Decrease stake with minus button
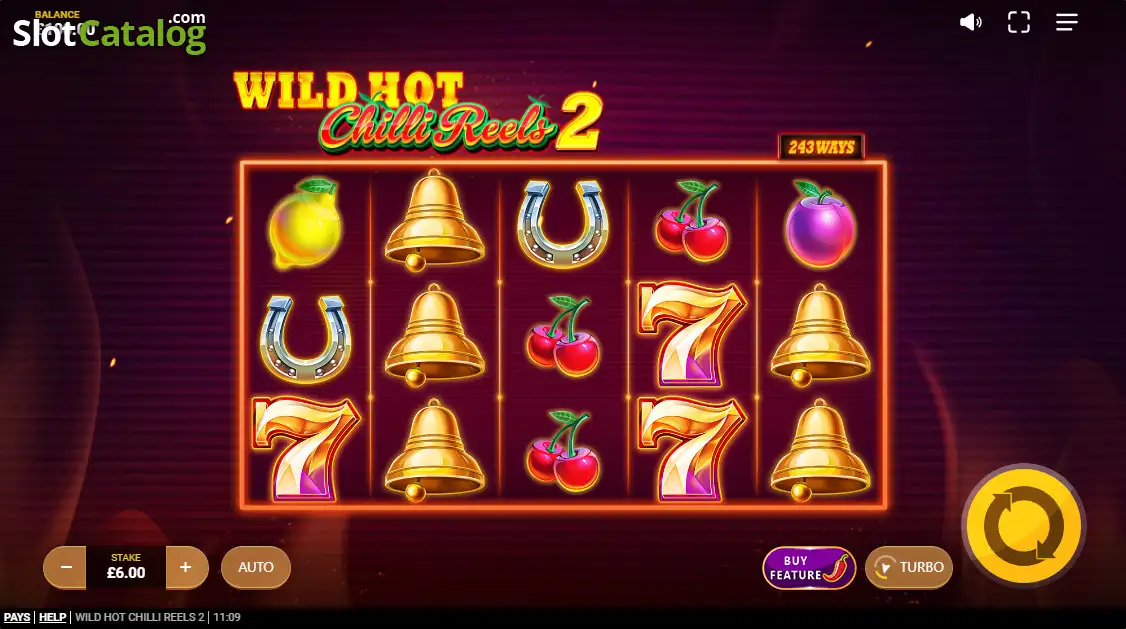Screen dimensions: 1126x629 (65, 567)
